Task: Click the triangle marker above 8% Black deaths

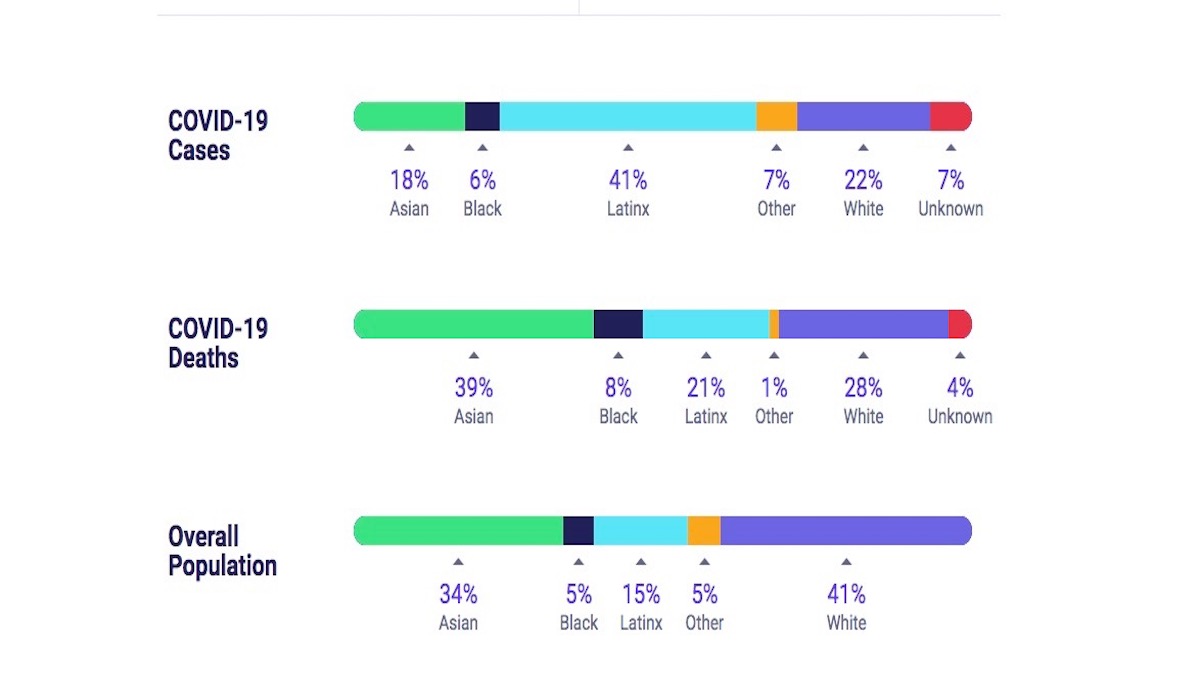Action: click(x=618, y=355)
